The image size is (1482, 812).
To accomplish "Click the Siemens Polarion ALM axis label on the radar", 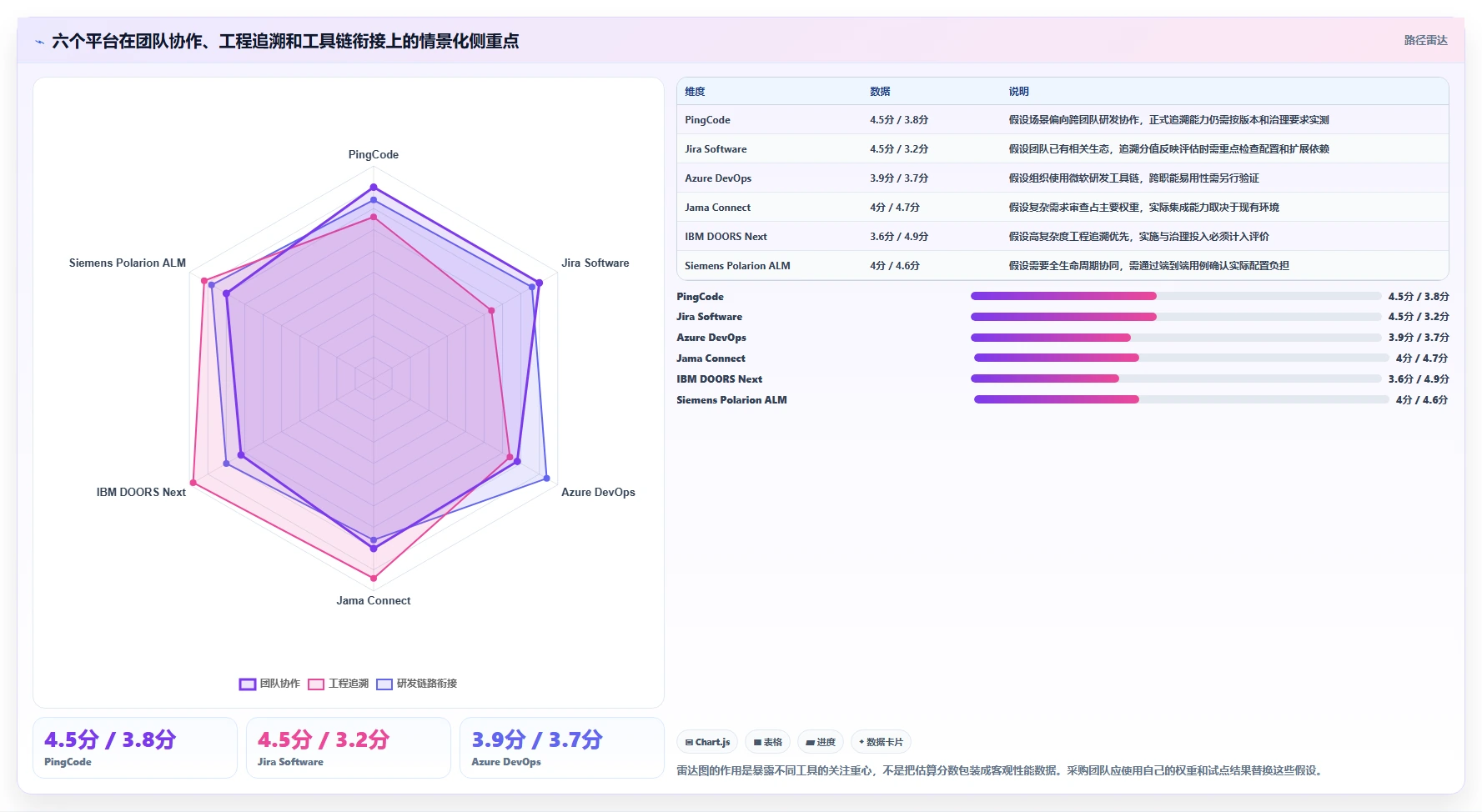I will tap(128, 263).
